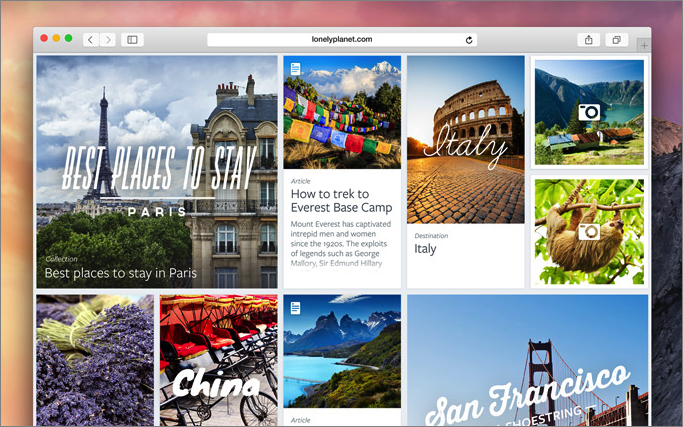This screenshot has width=683, height=427.
Task: Open the lavender bundle photo
Action: (x=95, y=360)
